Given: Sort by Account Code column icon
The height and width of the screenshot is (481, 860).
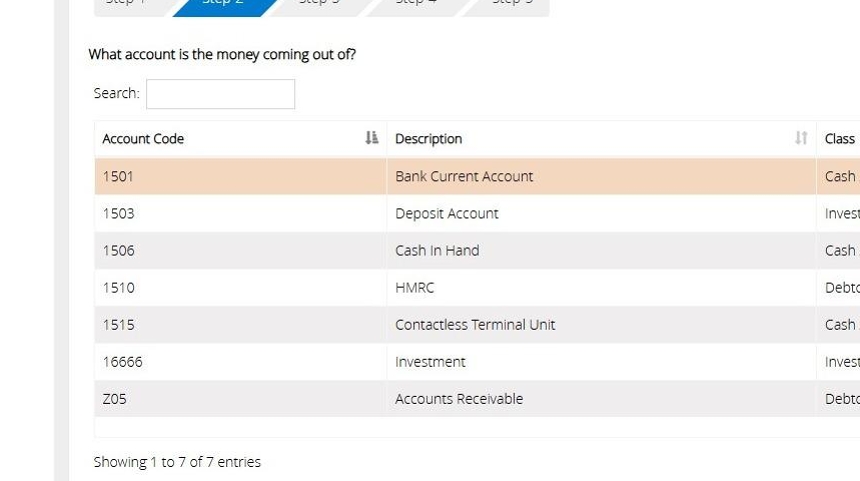Looking at the screenshot, I should (x=372, y=138).
